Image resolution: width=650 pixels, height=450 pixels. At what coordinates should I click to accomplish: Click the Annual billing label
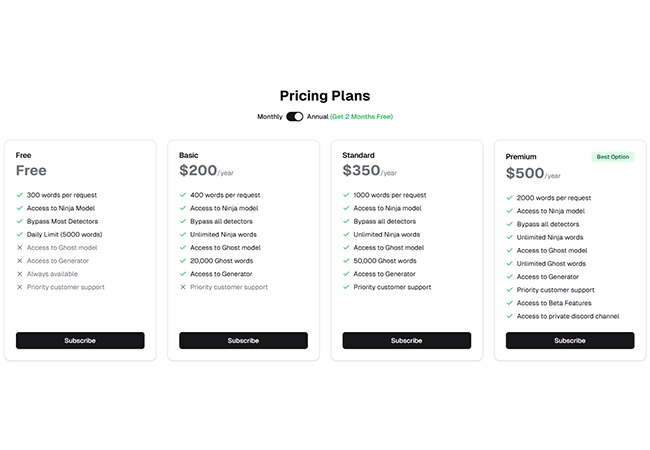point(317,117)
